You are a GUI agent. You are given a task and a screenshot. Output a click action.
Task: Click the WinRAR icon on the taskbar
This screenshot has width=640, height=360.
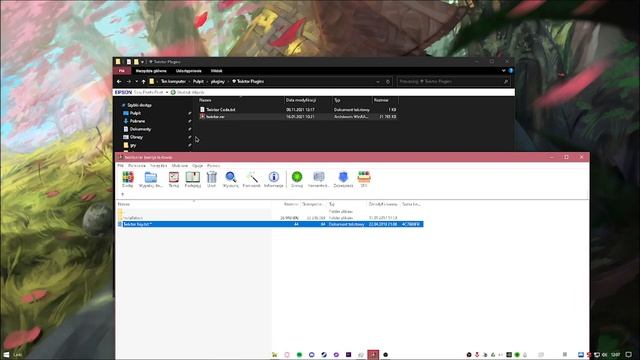(x=373, y=355)
